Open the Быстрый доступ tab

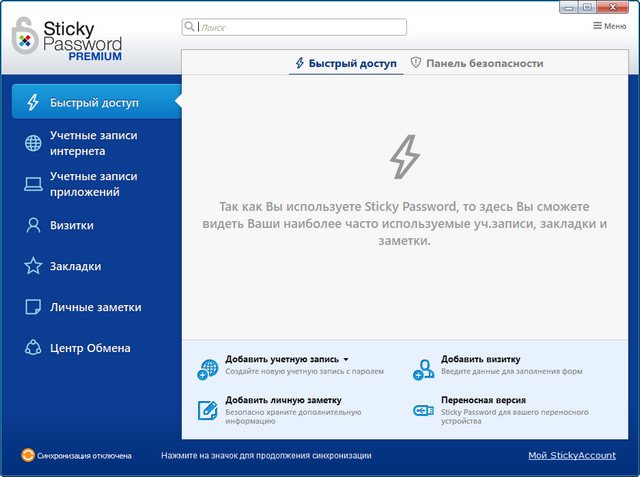tap(346, 63)
